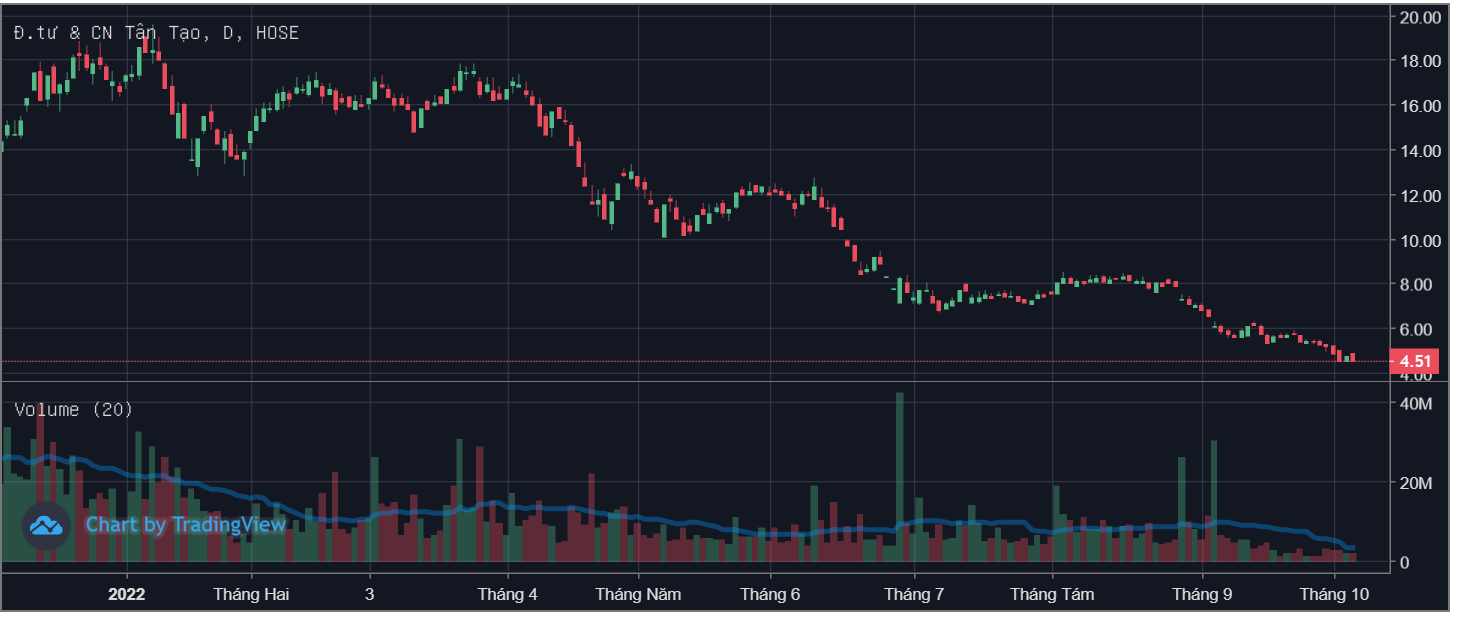Image resolution: width=1459 pixels, height=621 pixels.
Task: Open the 'Chart by TradingView' link
Action: tap(185, 525)
